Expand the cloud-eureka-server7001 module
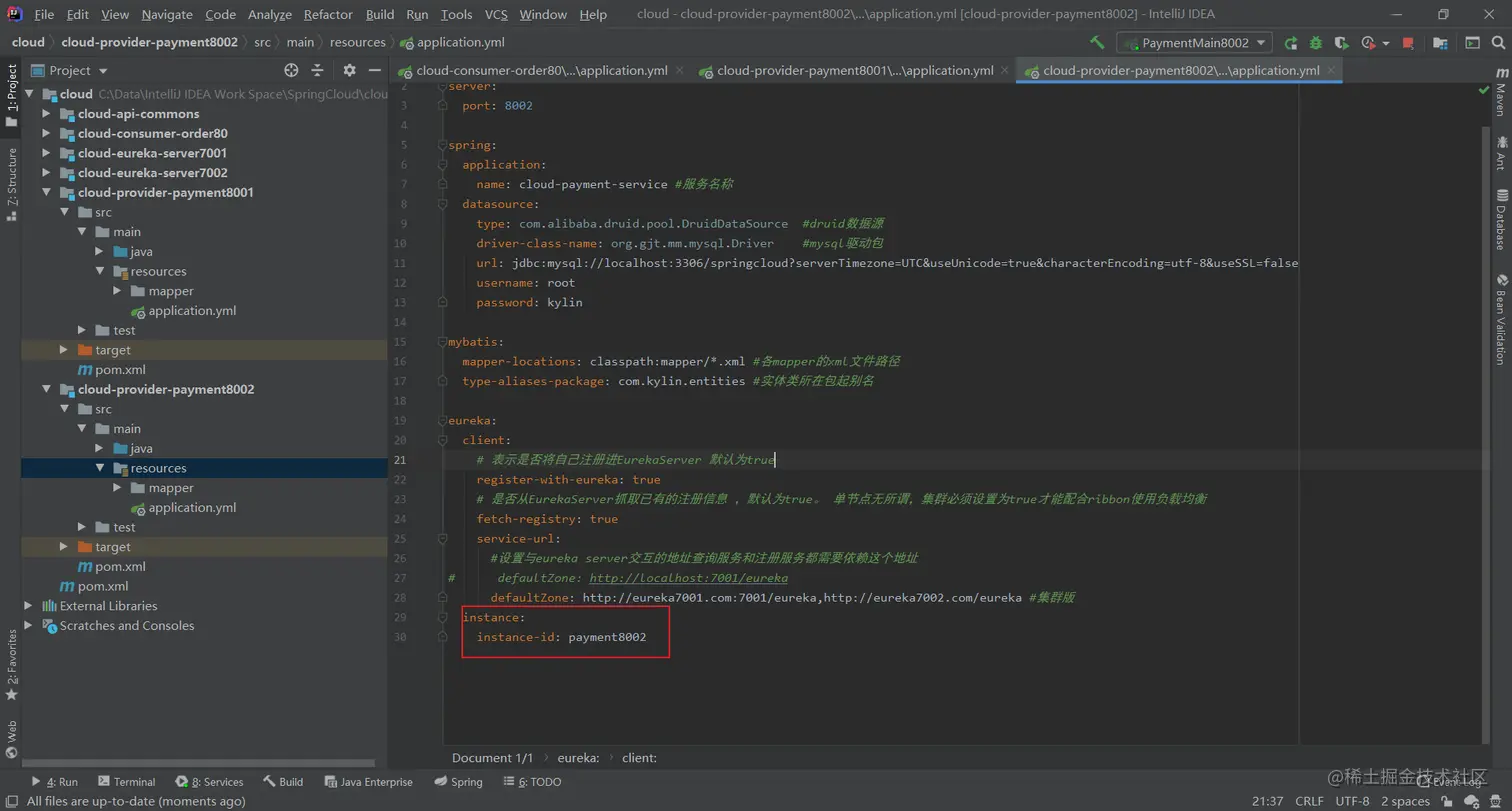Image resolution: width=1512 pixels, height=811 pixels. tap(47, 153)
